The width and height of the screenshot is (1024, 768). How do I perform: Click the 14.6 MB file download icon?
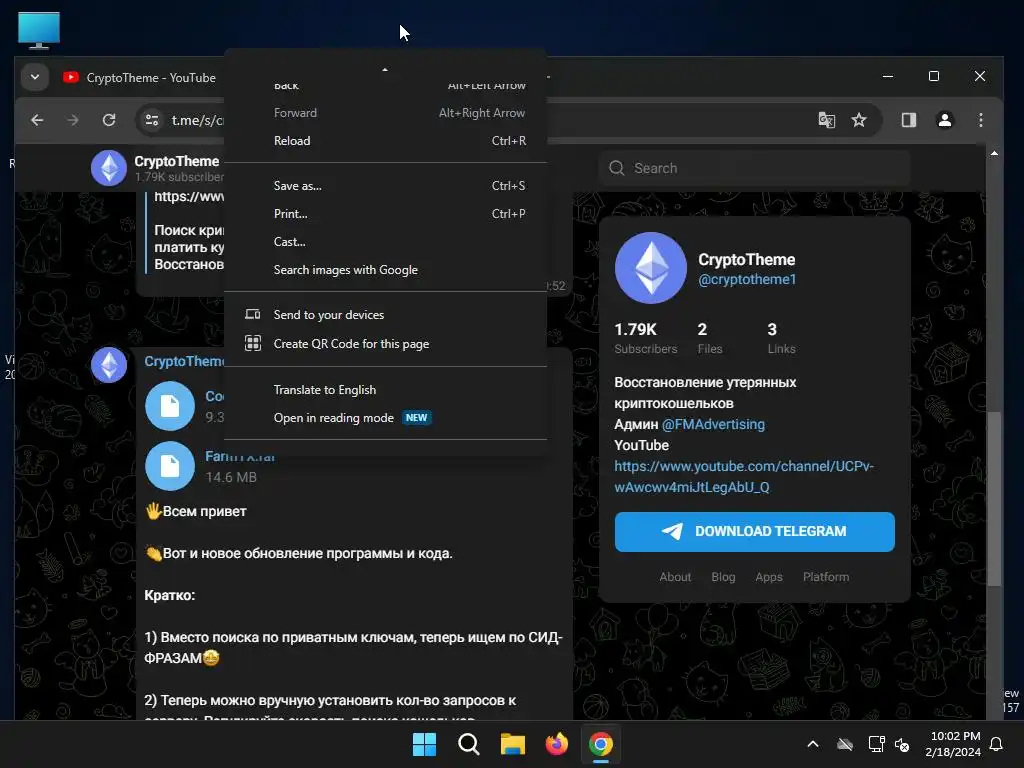tap(170, 466)
